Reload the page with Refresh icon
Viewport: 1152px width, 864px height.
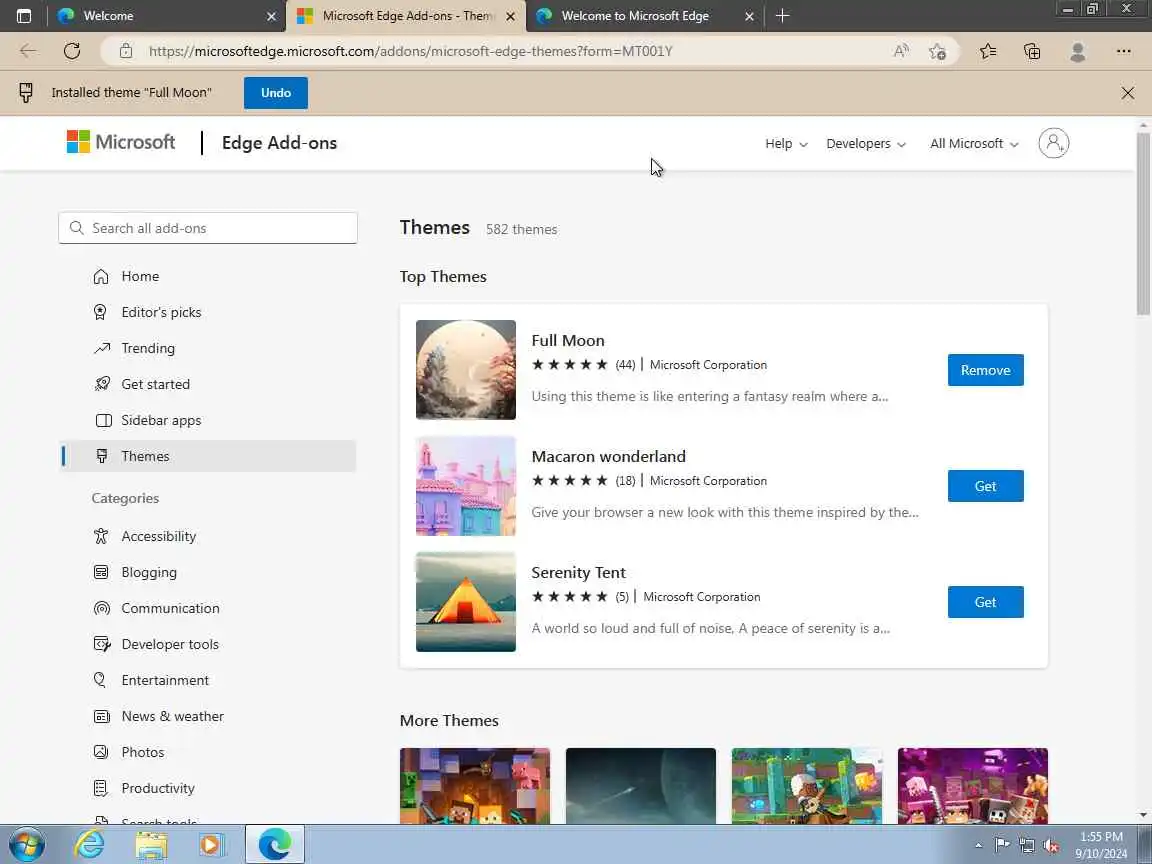click(x=71, y=51)
